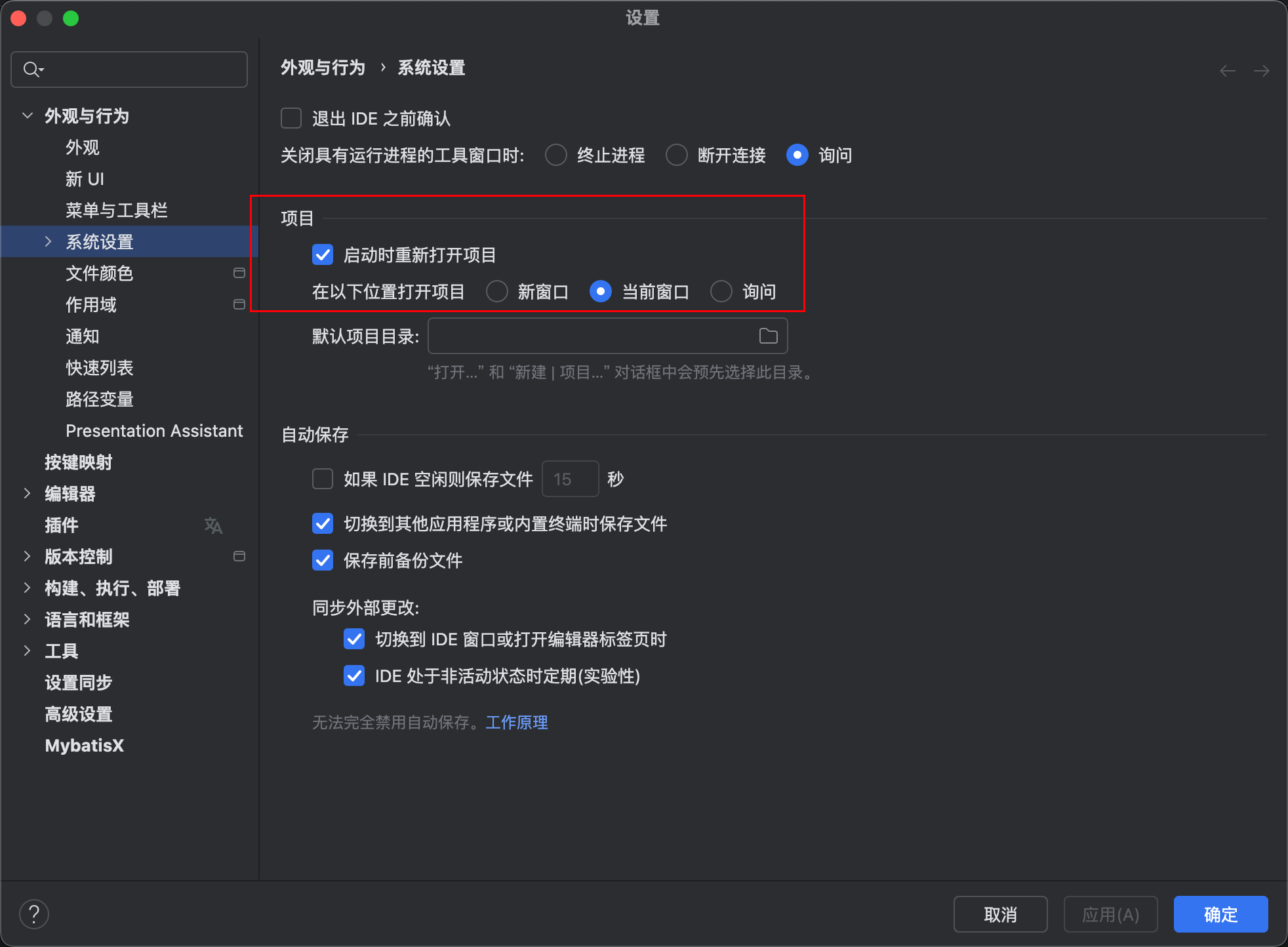Click the 外观与行为 breadcrumb
1288x947 pixels.
(x=323, y=68)
